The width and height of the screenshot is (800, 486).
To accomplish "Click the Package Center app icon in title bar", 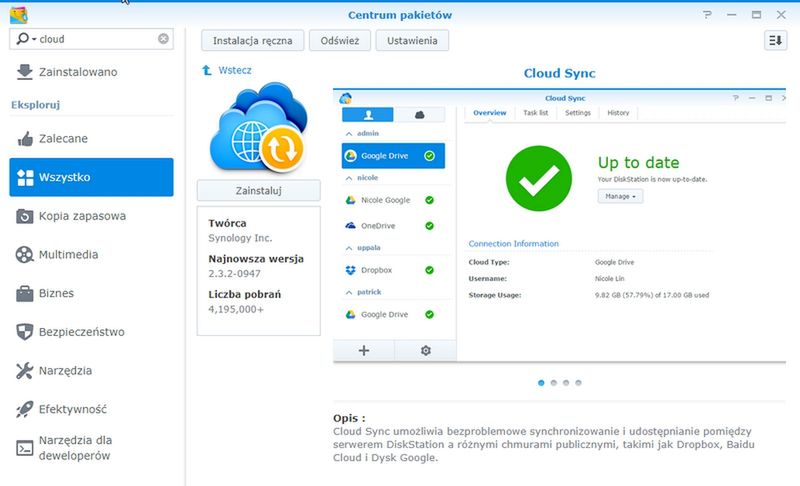I will (18, 15).
